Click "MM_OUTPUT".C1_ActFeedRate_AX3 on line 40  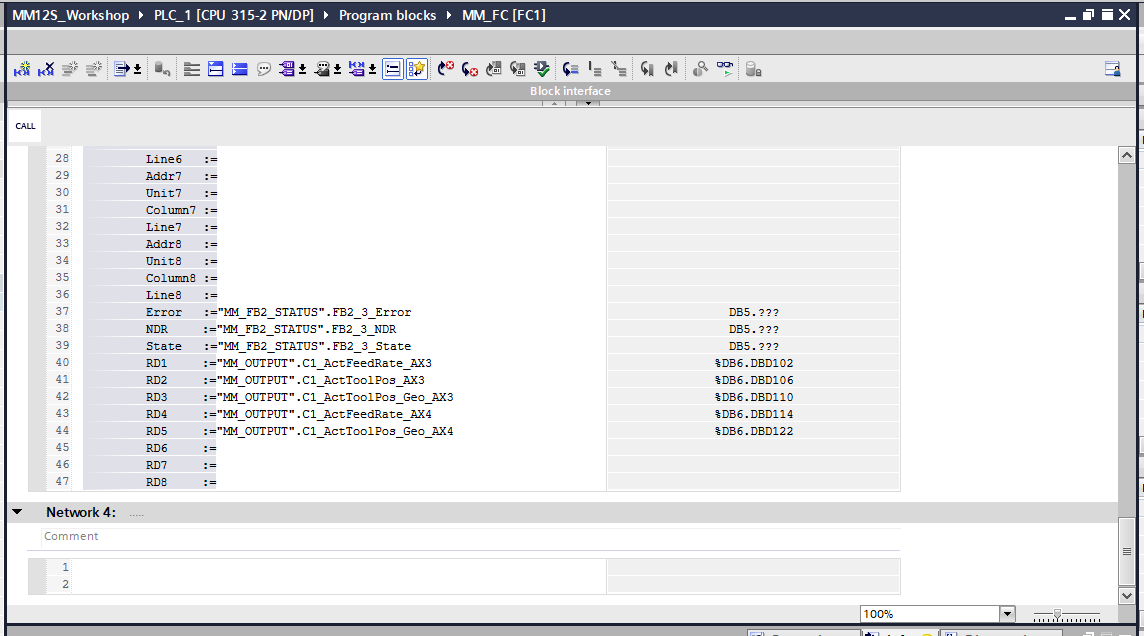point(325,363)
